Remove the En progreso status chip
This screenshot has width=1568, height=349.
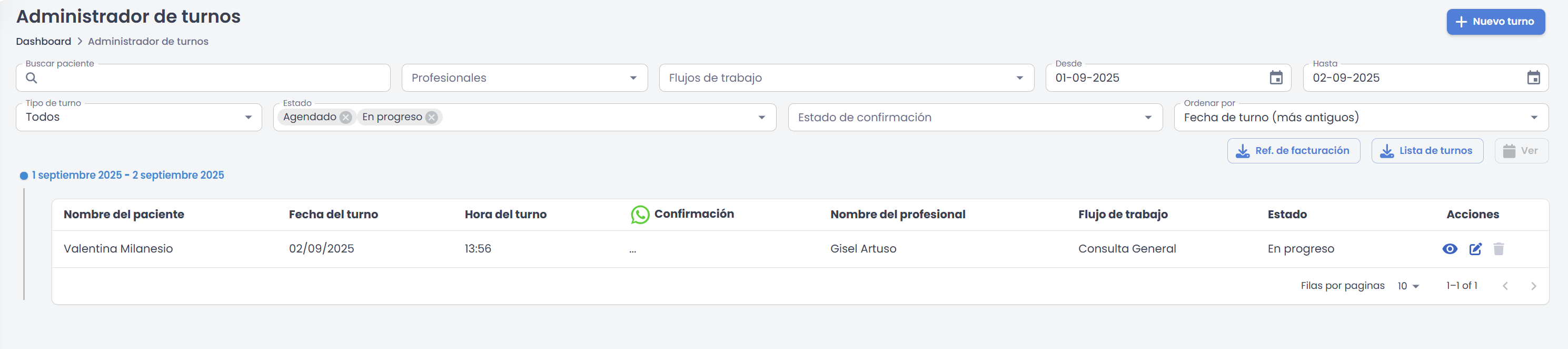click(x=432, y=117)
